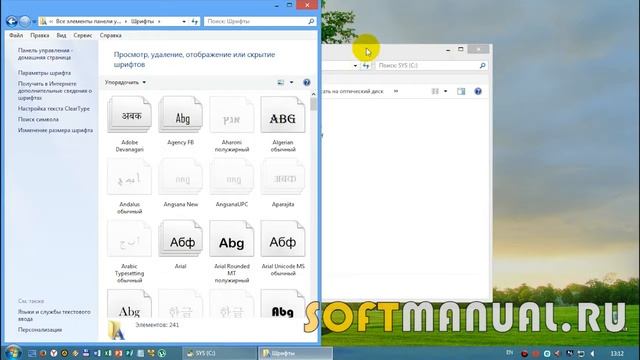Launch Yandex browser from taskbar
Viewport: 640px width, 360px height.
53,353
